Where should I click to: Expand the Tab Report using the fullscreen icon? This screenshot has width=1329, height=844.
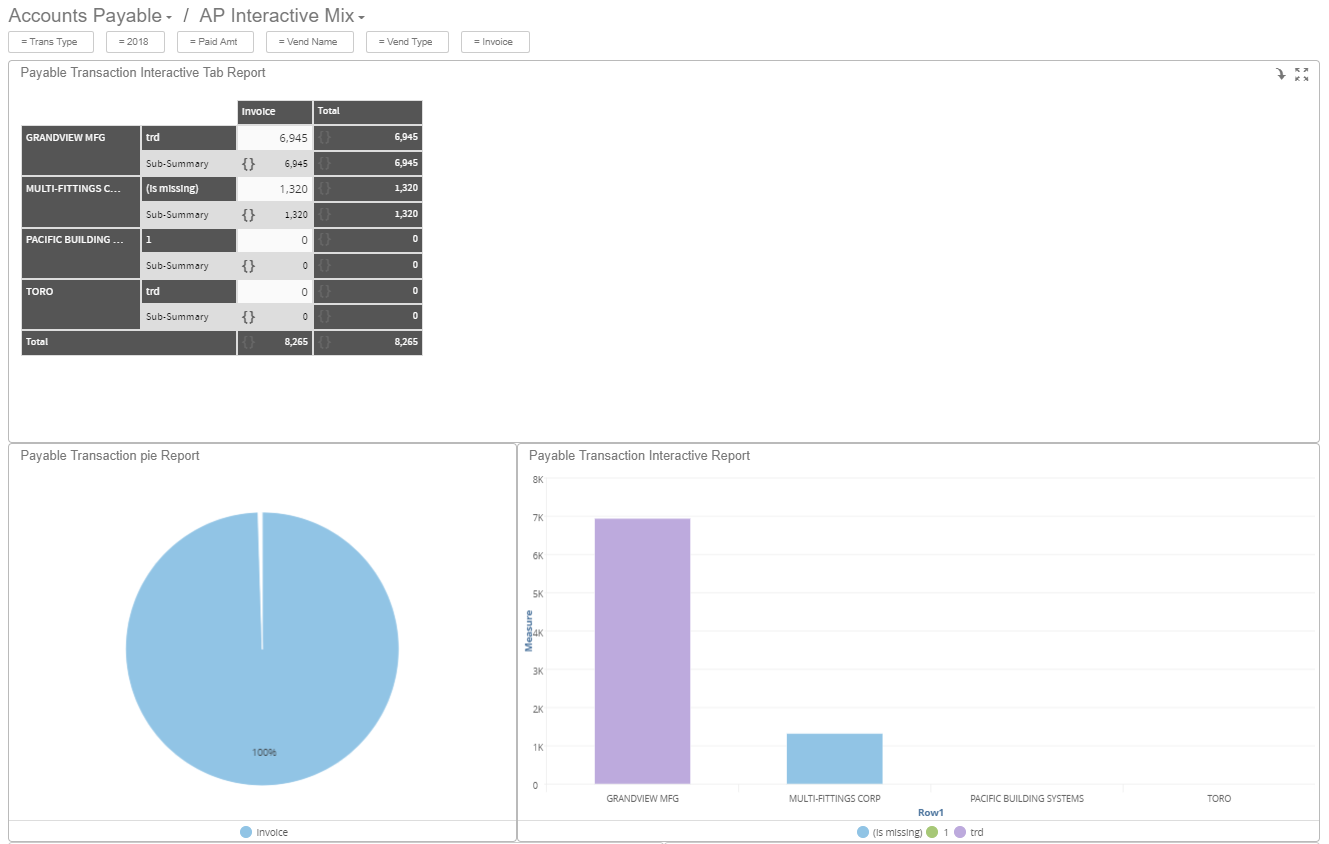coord(1302,74)
